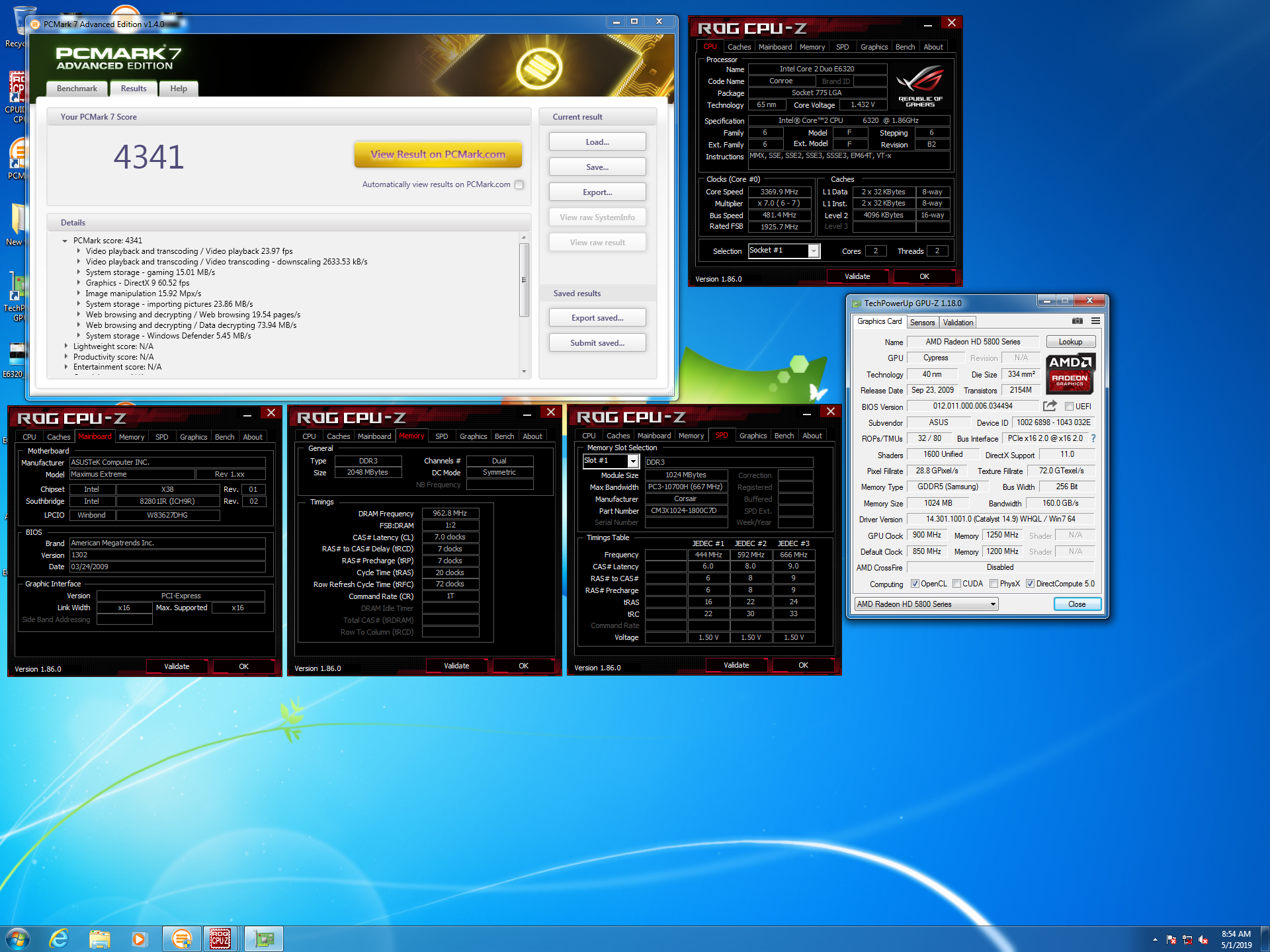Launch Internet Explorer from the taskbar

(x=59, y=938)
